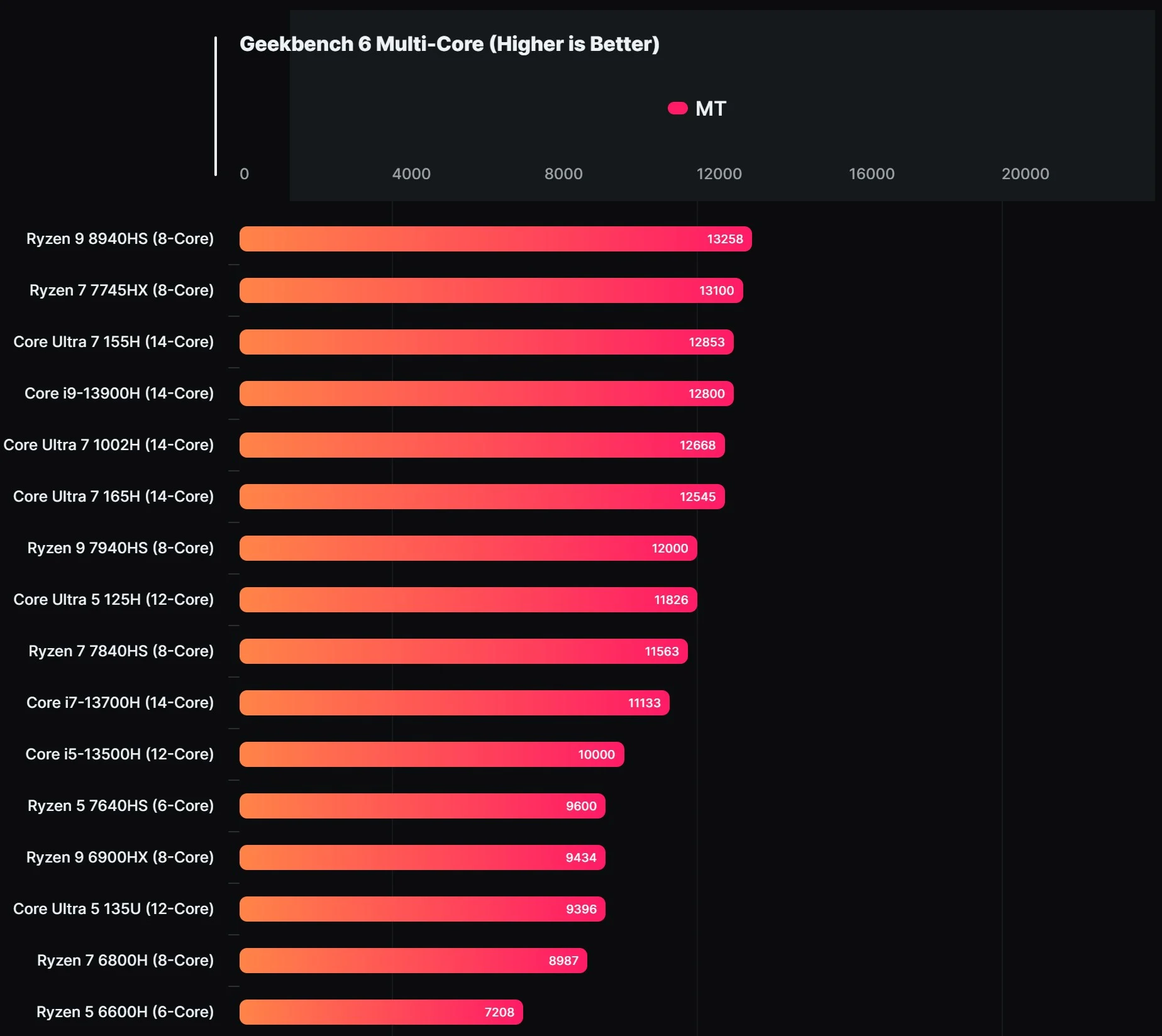Viewport: 1162px width, 1036px height.
Task: Click the 12000 axis tick label
Action: click(x=719, y=174)
